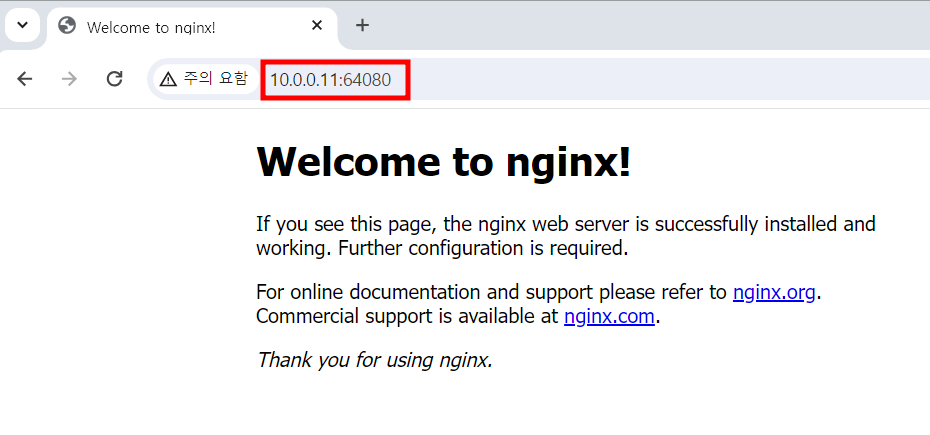Go back with the back arrow
Viewport: 930px width, 435px height.
24,79
